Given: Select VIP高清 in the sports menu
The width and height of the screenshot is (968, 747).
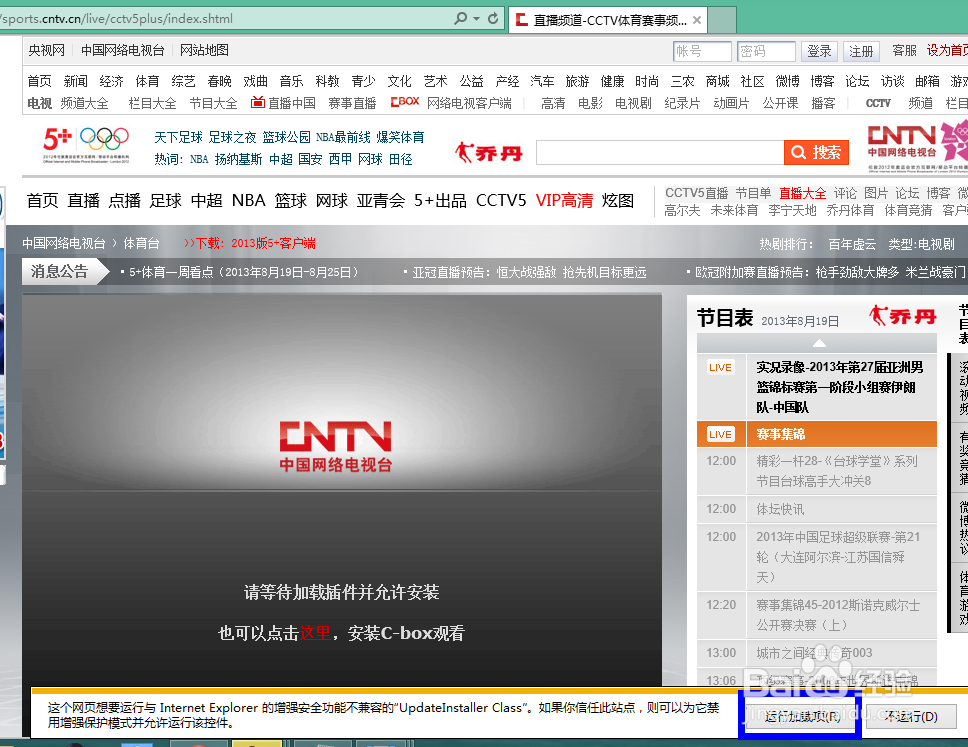Looking at the screenshot, I should pyautogui.click(x=564, y=201).
